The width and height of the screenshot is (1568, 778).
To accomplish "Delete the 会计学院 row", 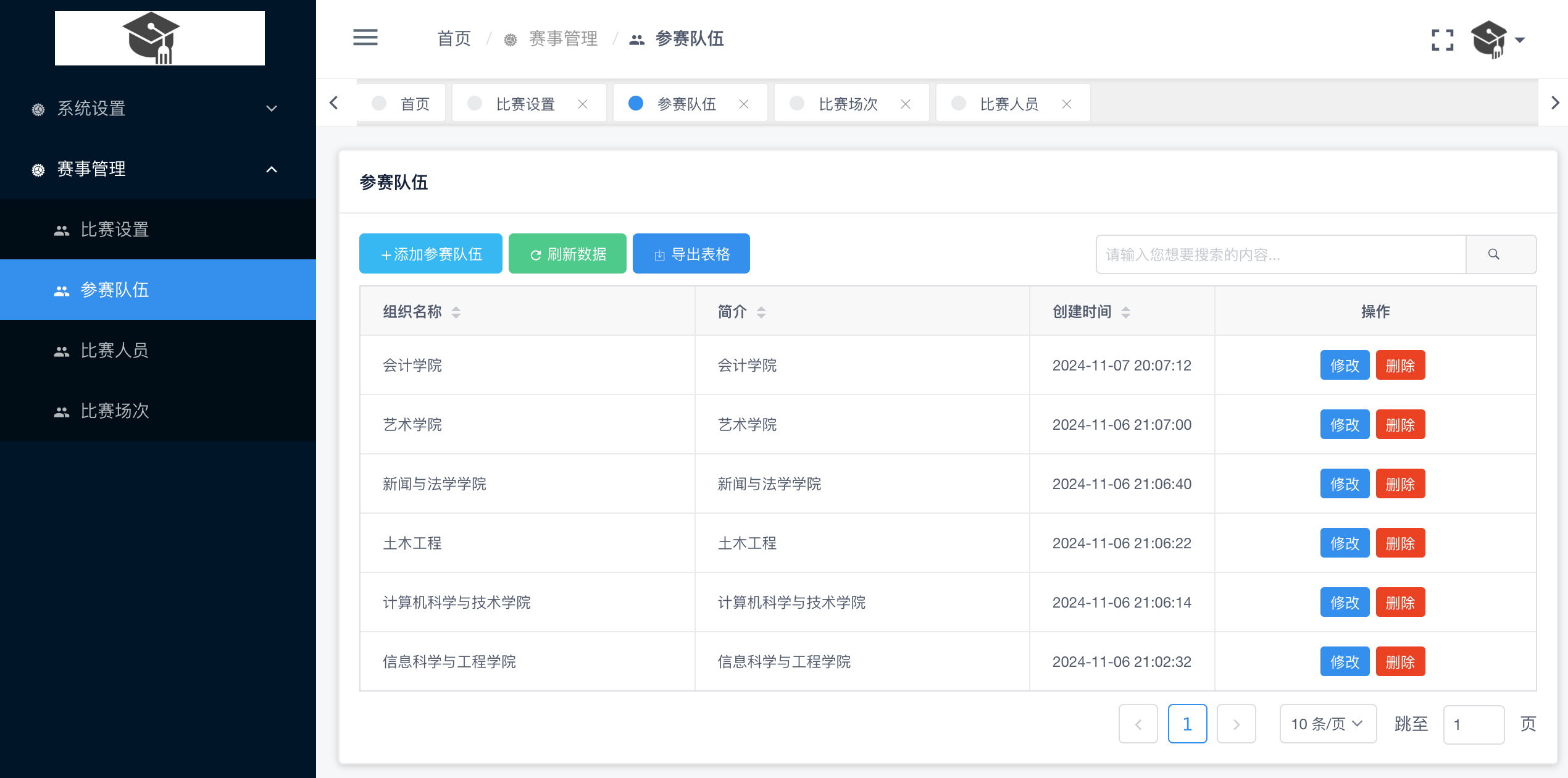I will (x=1400, y=365).
